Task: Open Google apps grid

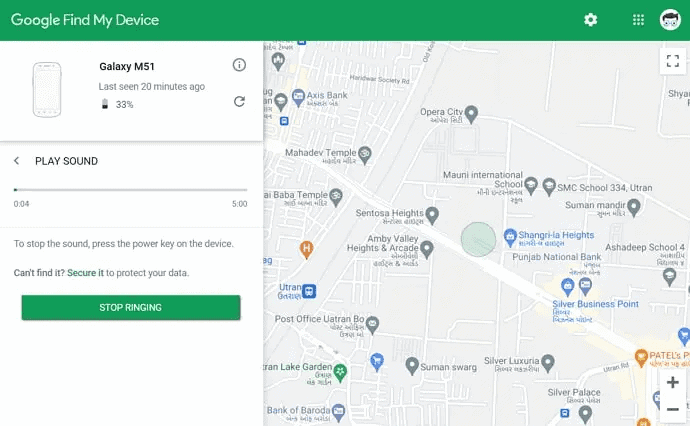Action: tap(638, 20)
